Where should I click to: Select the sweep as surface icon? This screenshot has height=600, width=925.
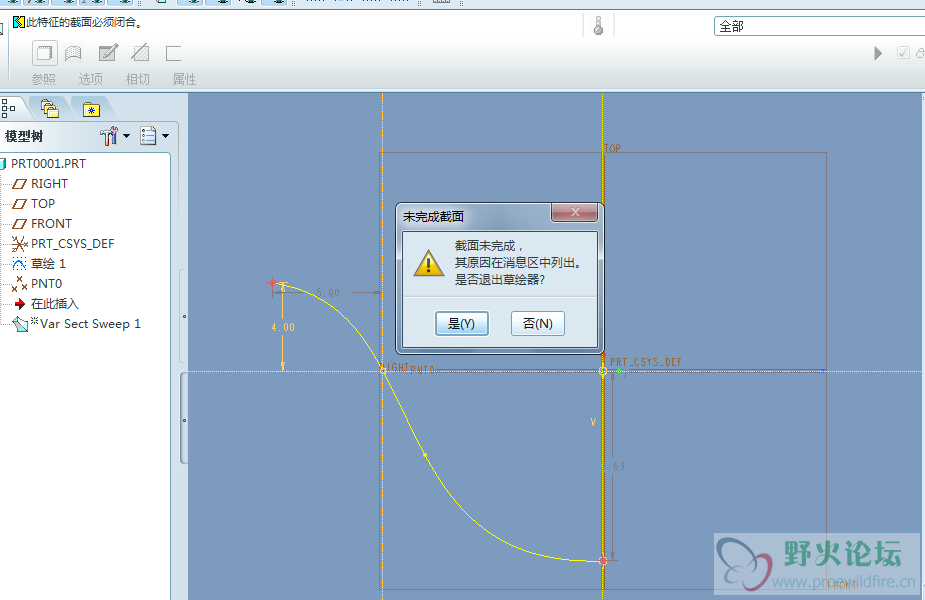pos(73,53)
